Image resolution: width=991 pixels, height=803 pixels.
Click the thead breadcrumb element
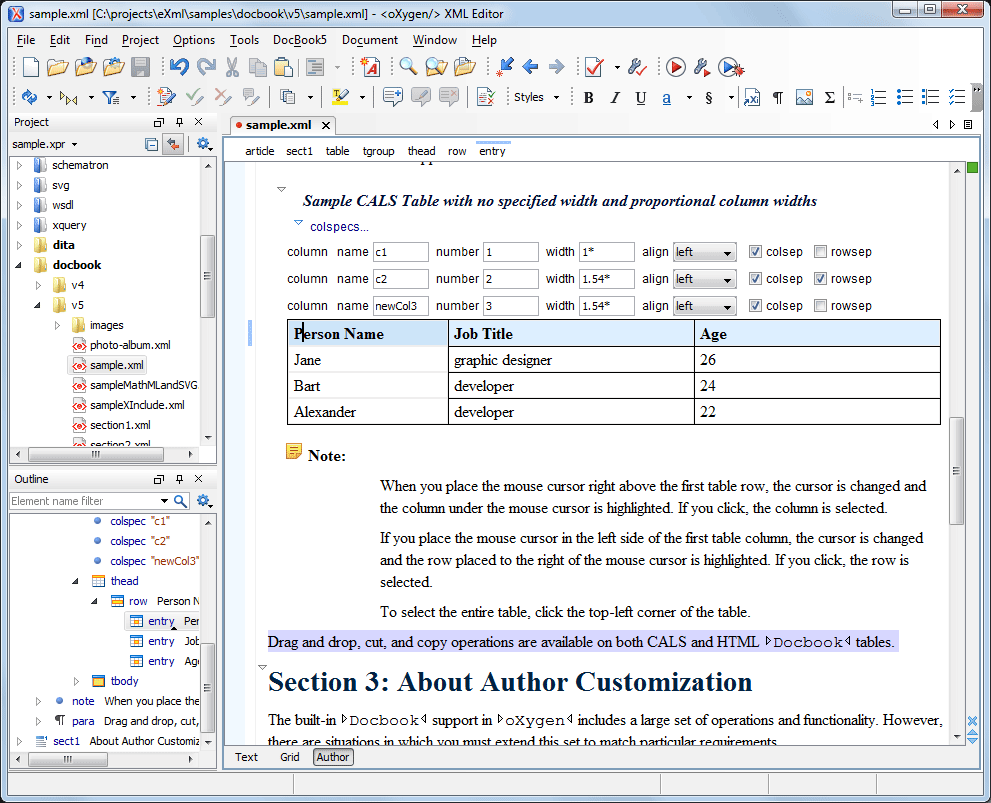pyautogui.click(x=421, y=151)
